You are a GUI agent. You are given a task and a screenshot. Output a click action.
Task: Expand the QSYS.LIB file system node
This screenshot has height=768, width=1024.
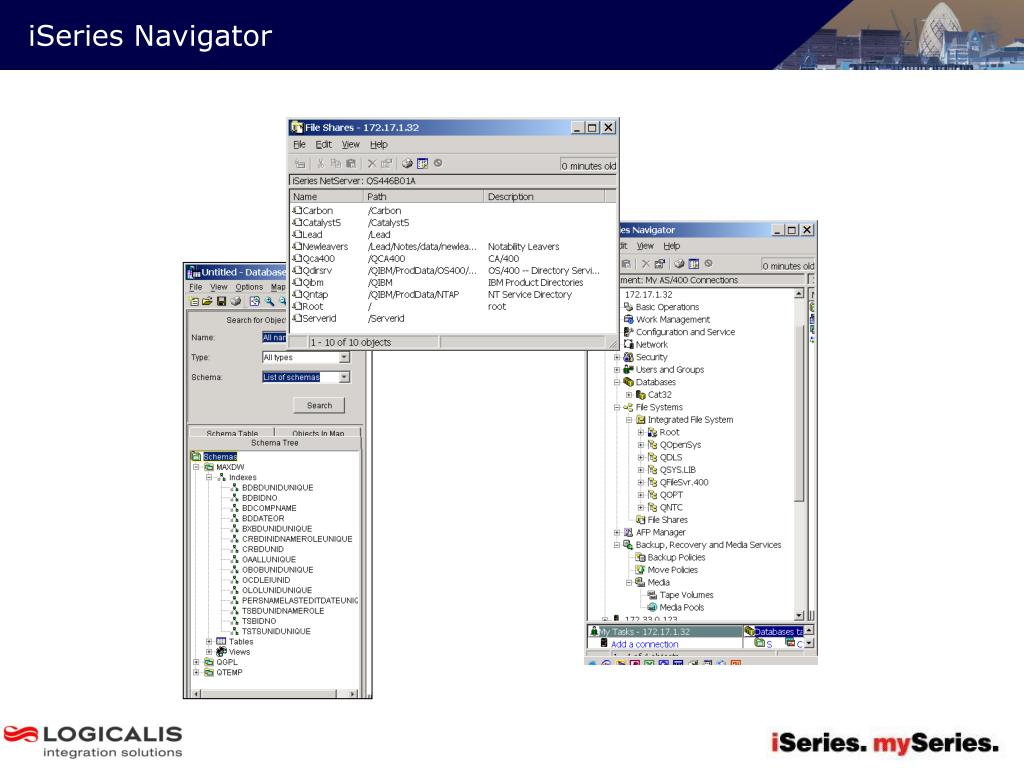tap(641, 470)
